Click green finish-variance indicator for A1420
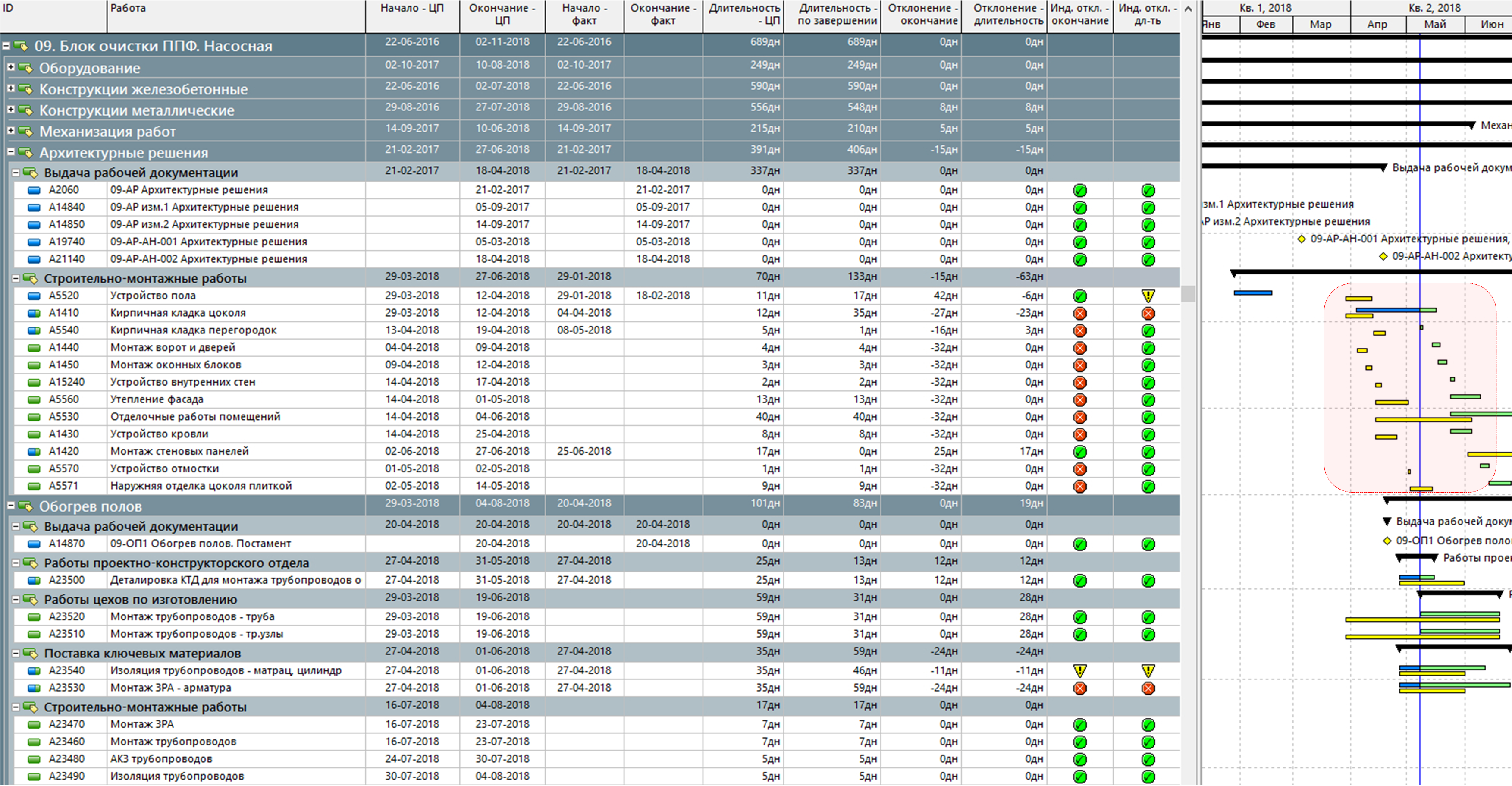1512x786 pixels. tap(1079, 452)
